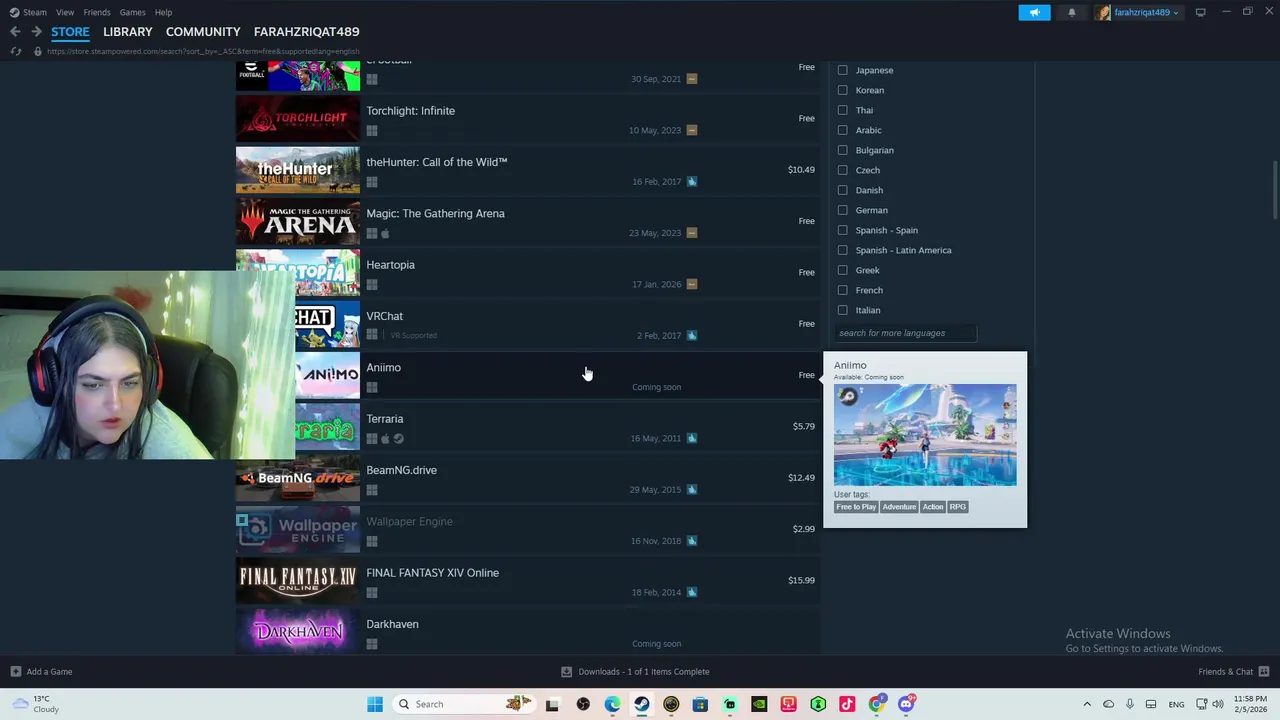Click the store URL address text

[203, 51]
